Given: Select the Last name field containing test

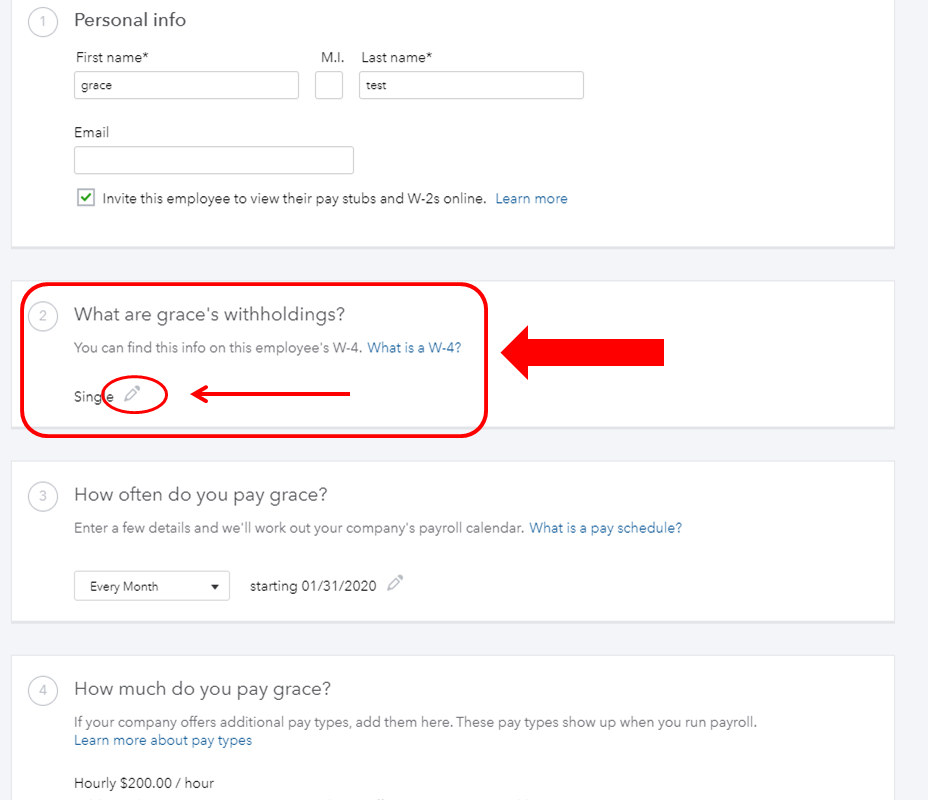Looking at the screenshot, I should 471,86.
